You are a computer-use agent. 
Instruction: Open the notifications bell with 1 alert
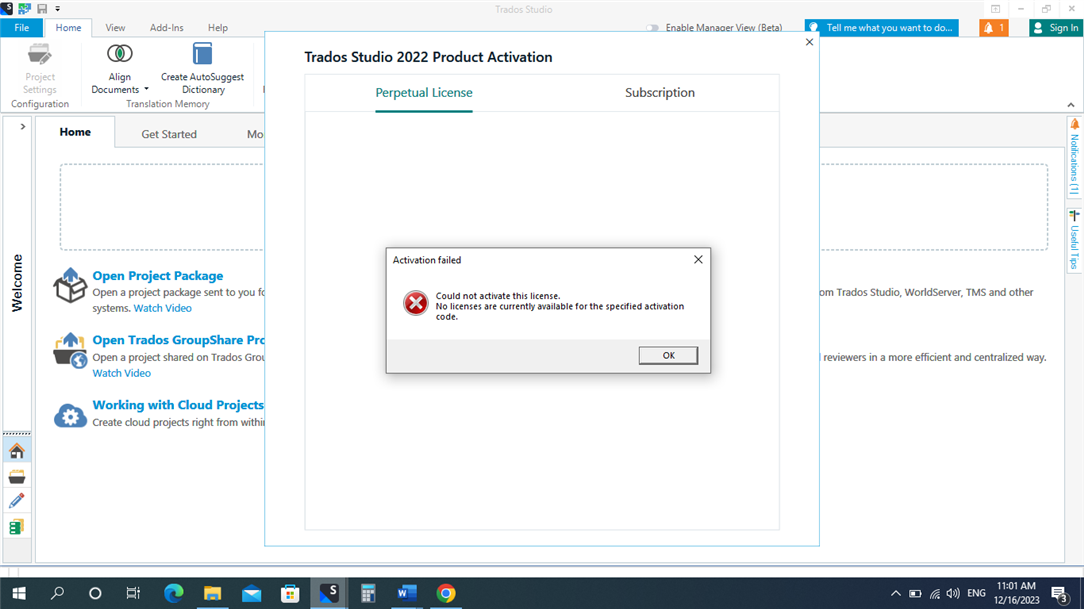(x=993, y=28)
